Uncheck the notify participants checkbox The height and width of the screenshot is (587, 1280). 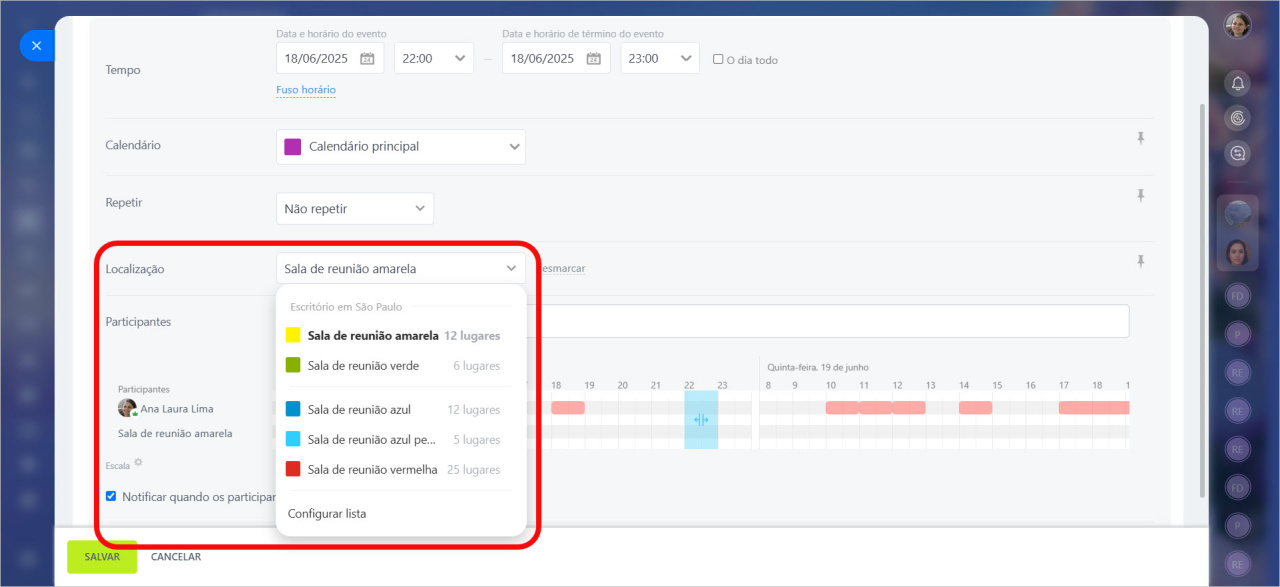click(x=111, y=495)
